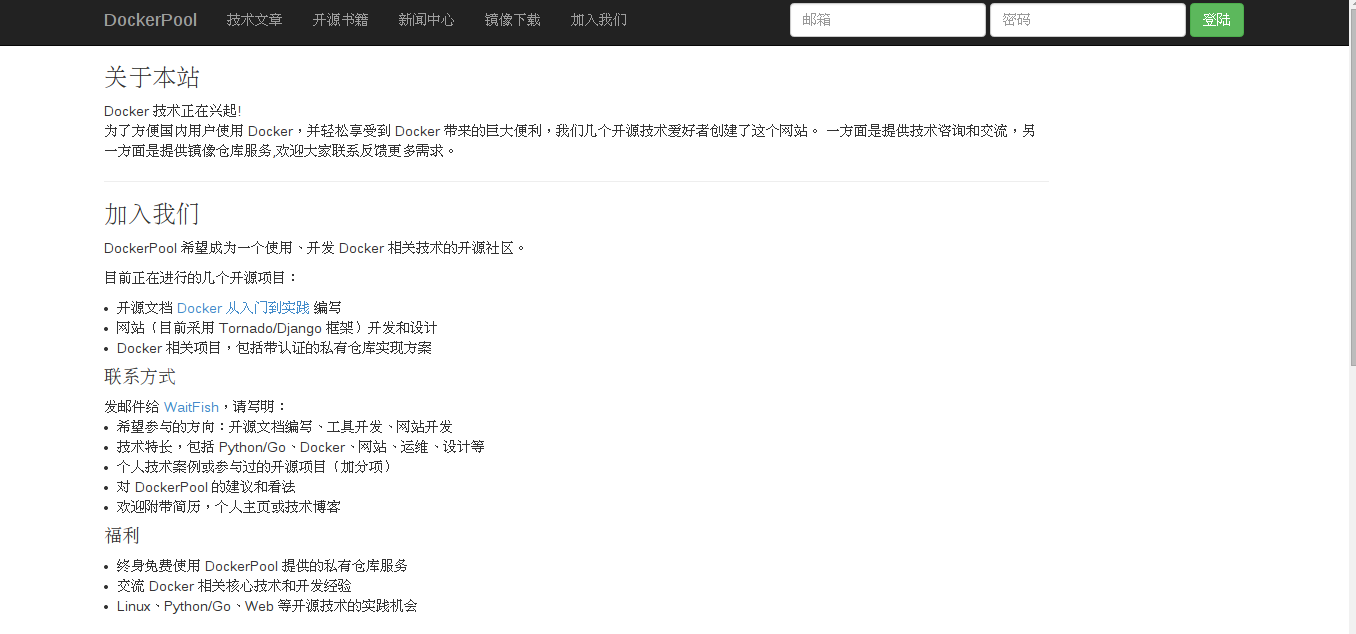Click list item Linux、Python/Go、Web 等开源技术的实践机会
Viewport: 1356px width, 634px height.
coord(267,606)
